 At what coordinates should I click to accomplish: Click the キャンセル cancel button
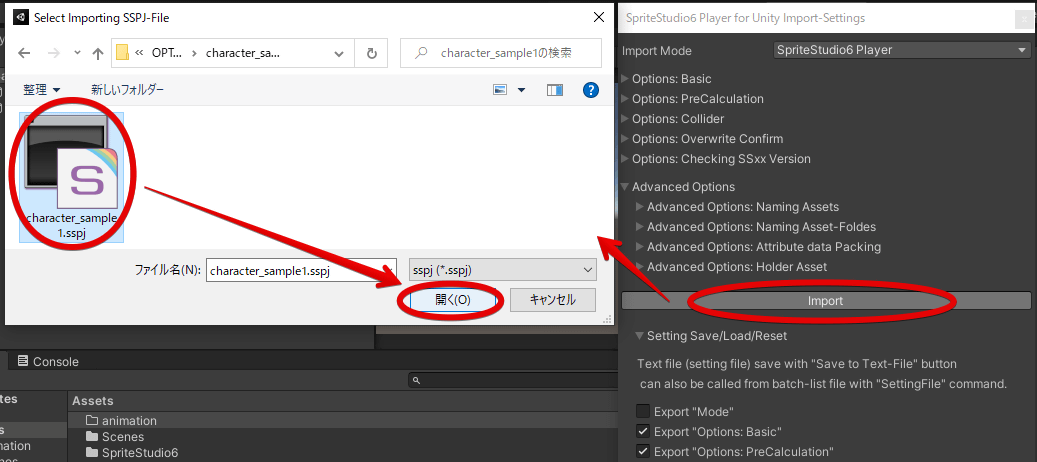pos(553,299)
